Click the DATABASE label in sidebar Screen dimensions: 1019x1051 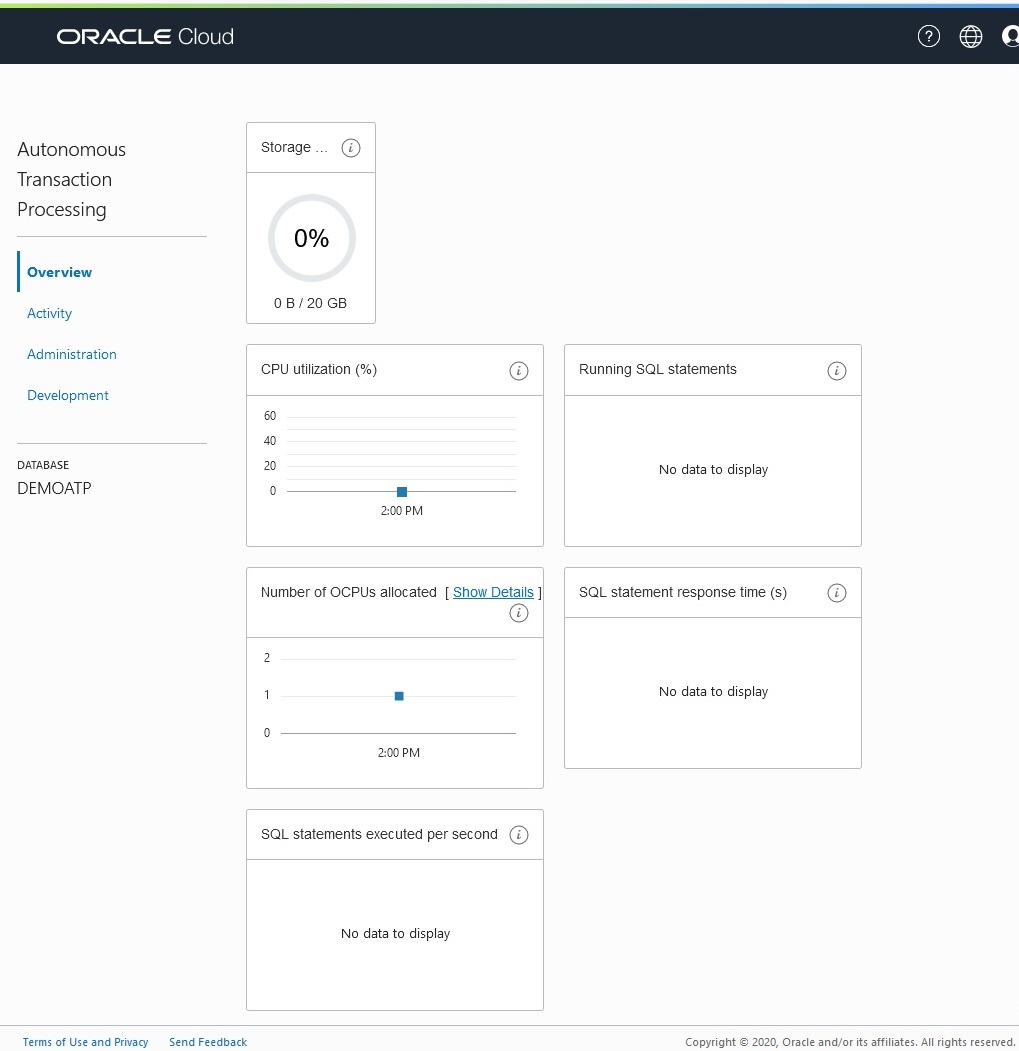pos(43,465)
